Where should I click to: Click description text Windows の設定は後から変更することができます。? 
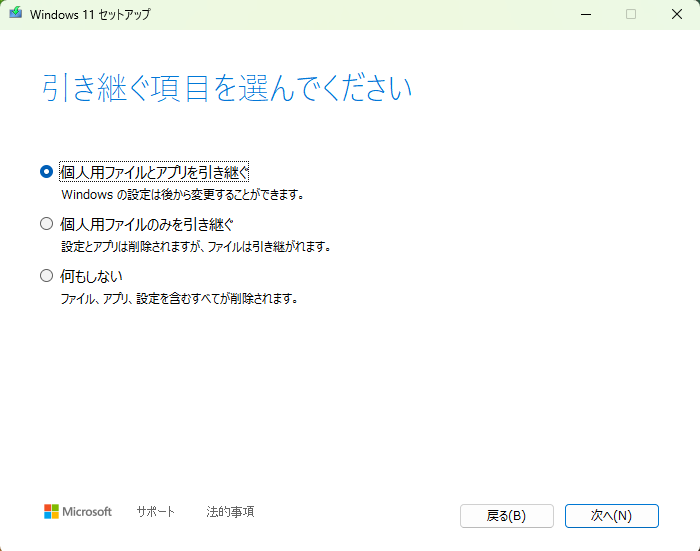(183, 195)
